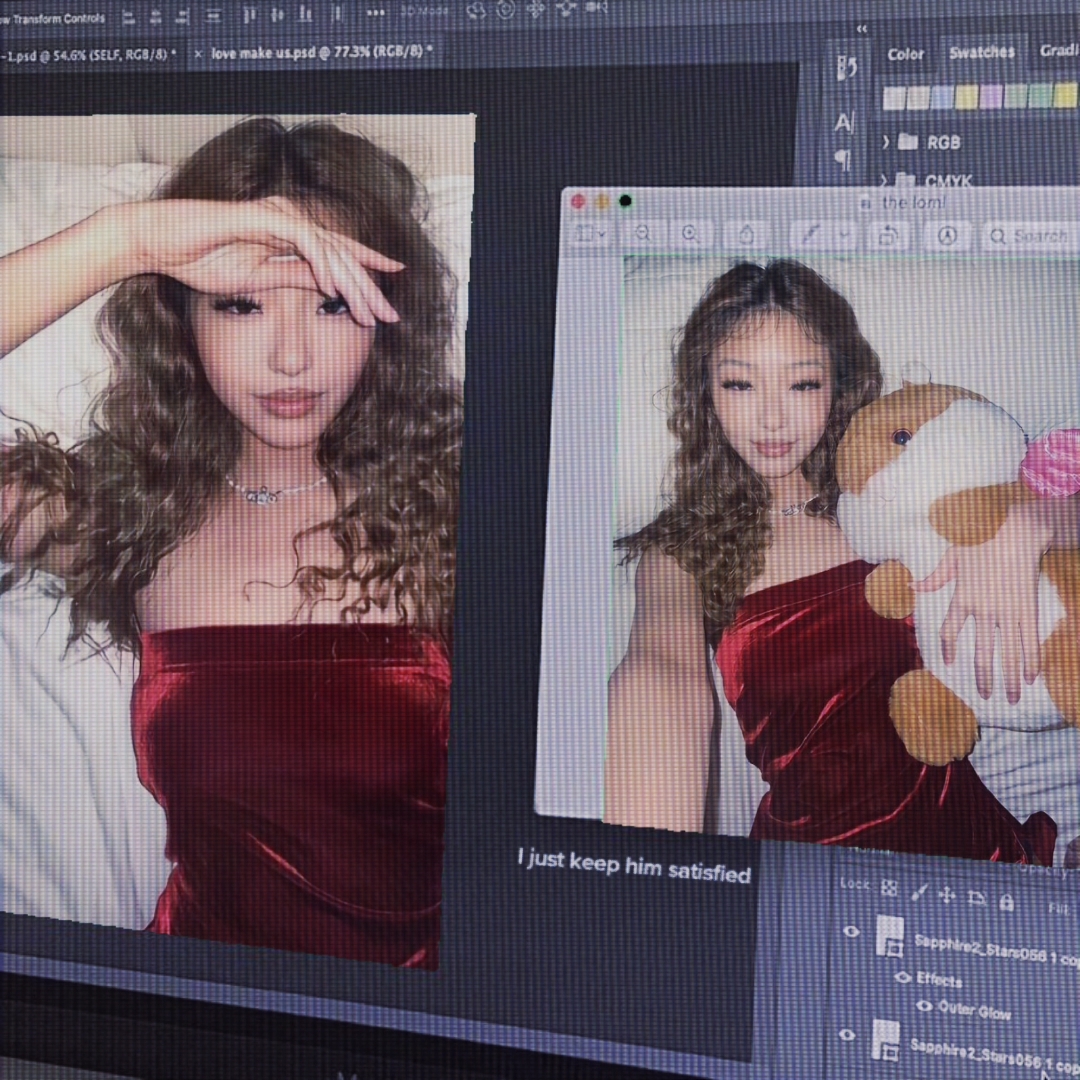Toggle the Effects eye icon
The image size is (1080, 1080).
pos(903,976)
